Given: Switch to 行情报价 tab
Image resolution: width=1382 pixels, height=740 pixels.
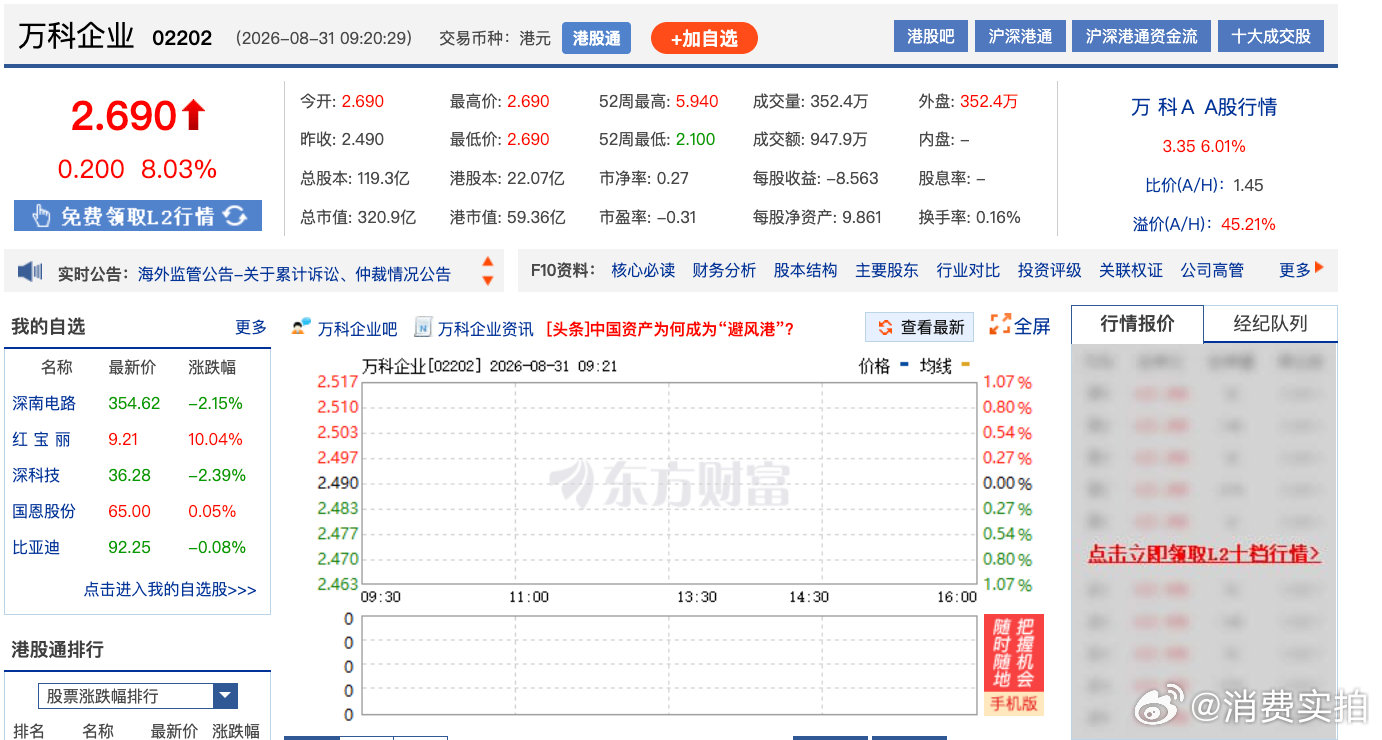Looking at the screenshot, I should tap(1137, 324).
